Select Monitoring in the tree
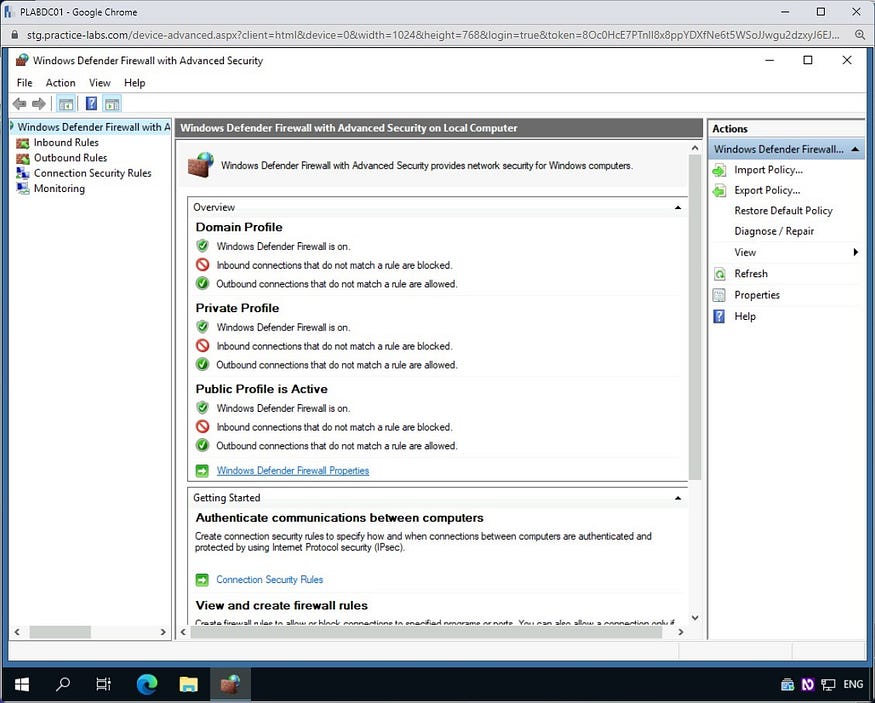The height and width of the screenshot is (703, 875). 59,189
